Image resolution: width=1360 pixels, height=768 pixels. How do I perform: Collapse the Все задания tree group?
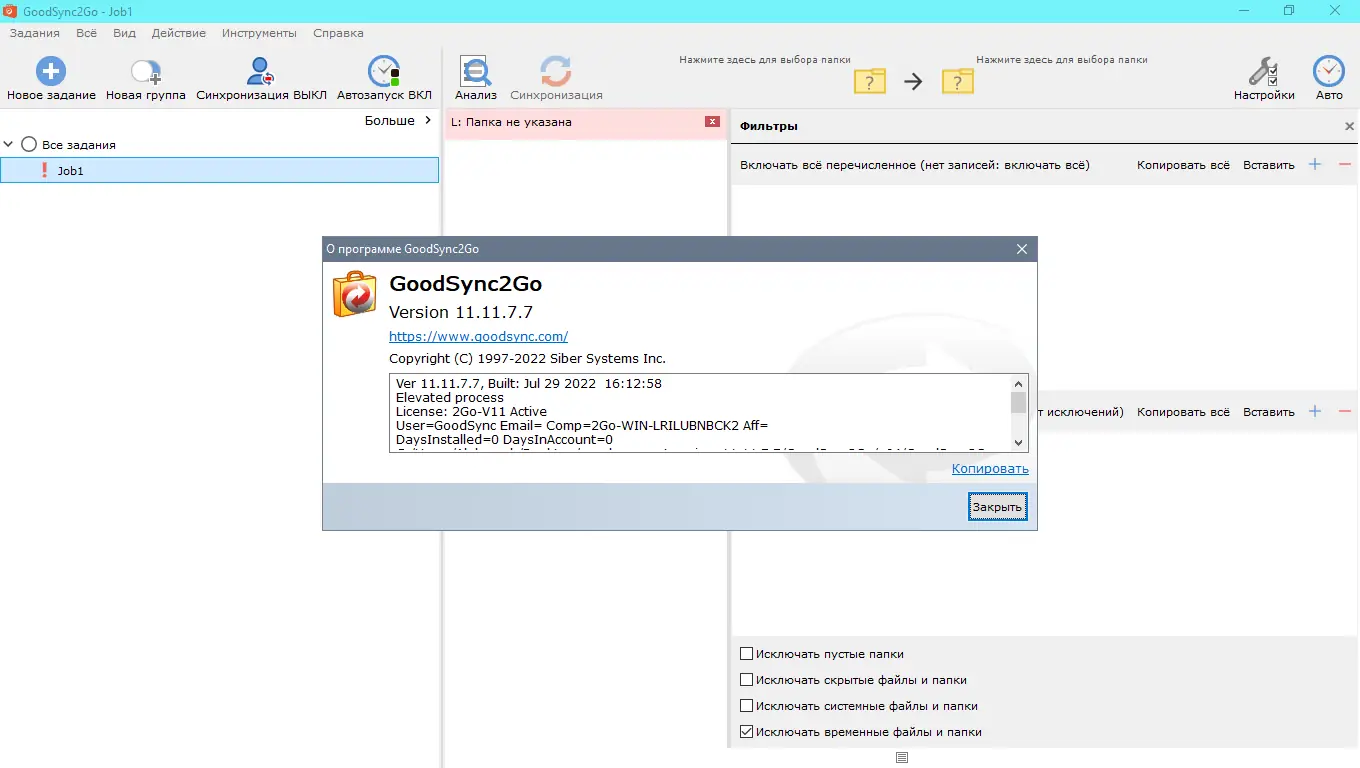[9, 145]
